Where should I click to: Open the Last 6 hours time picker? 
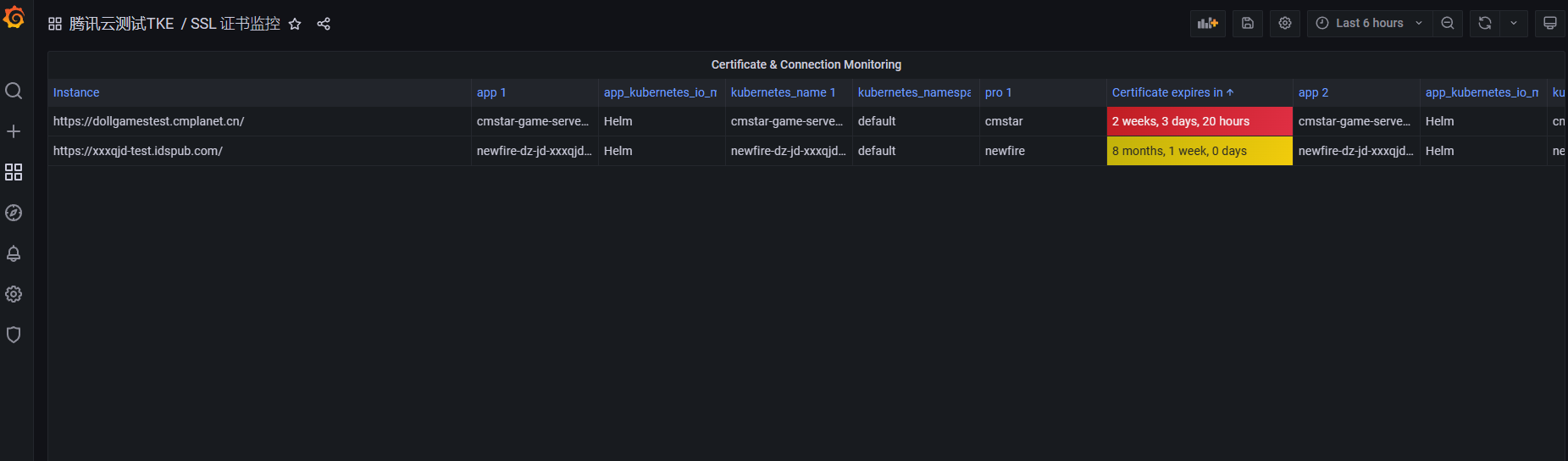click(x=1370, y=24)
